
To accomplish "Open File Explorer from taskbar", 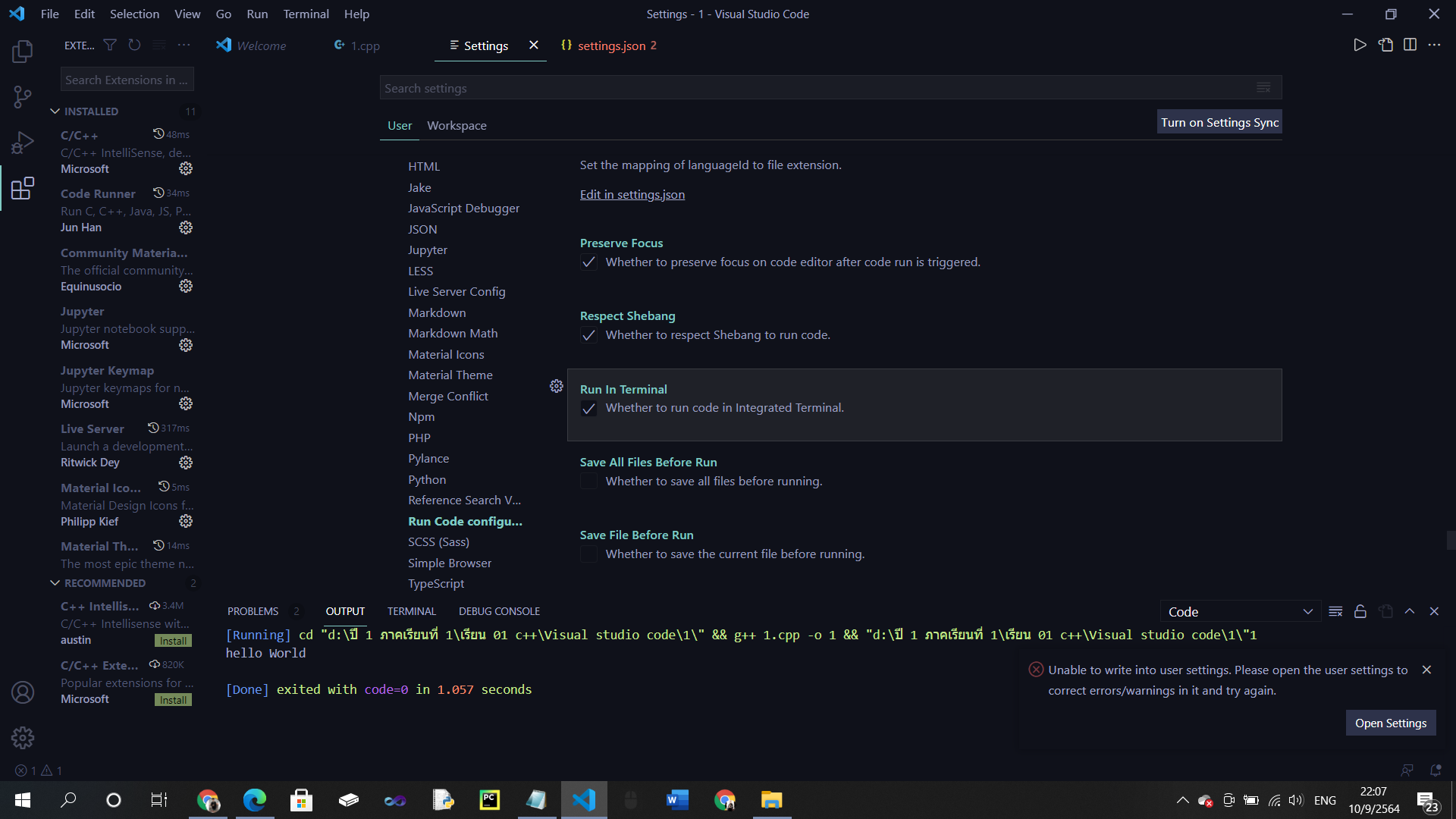I will 771,800.
